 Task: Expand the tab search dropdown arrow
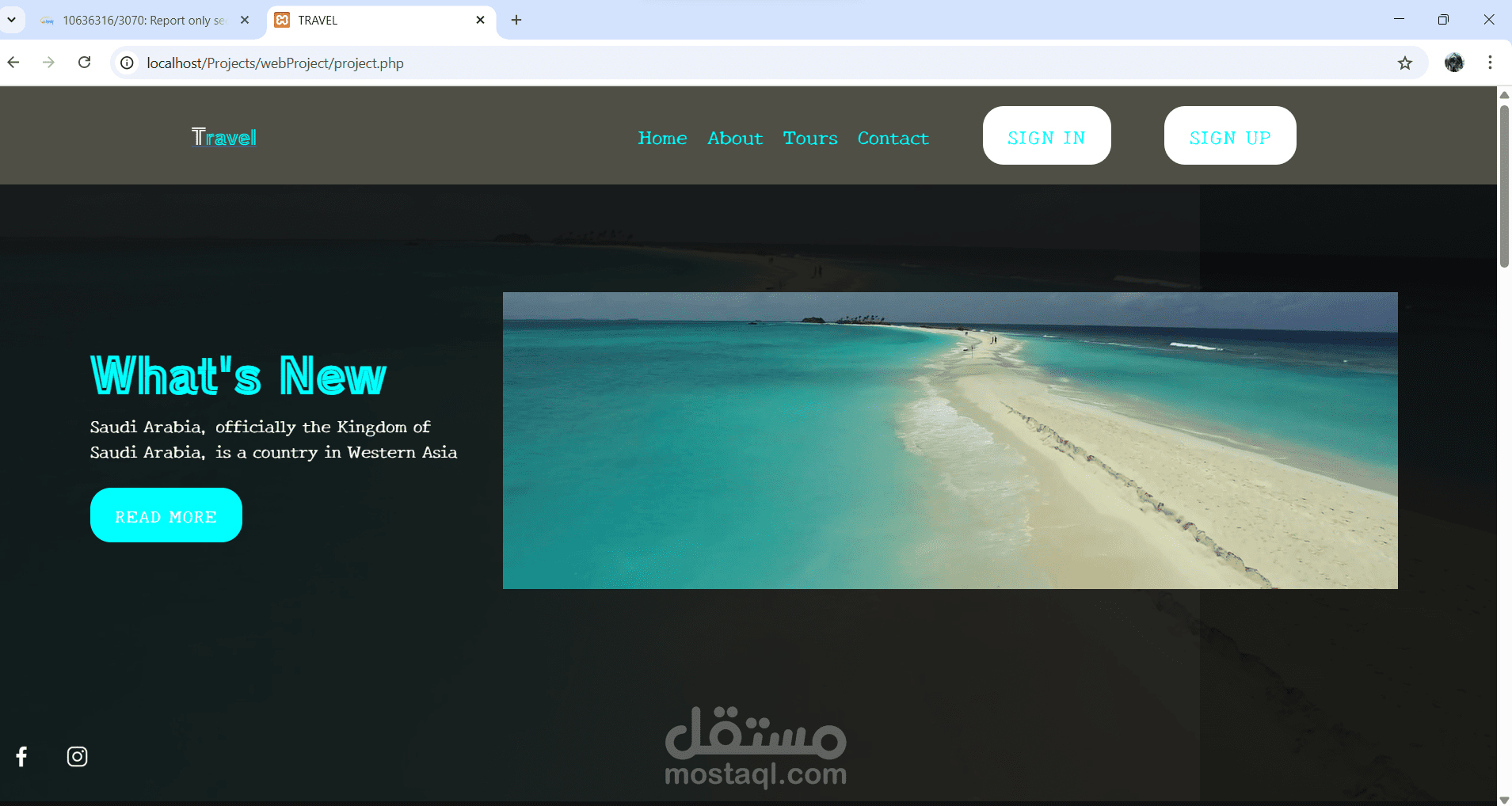tap(12, 20)
